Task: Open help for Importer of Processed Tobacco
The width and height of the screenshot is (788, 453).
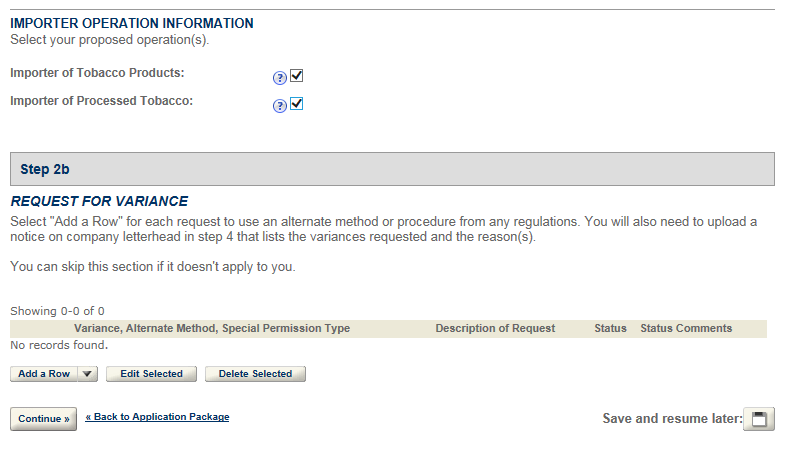Action: pos(280,105)
